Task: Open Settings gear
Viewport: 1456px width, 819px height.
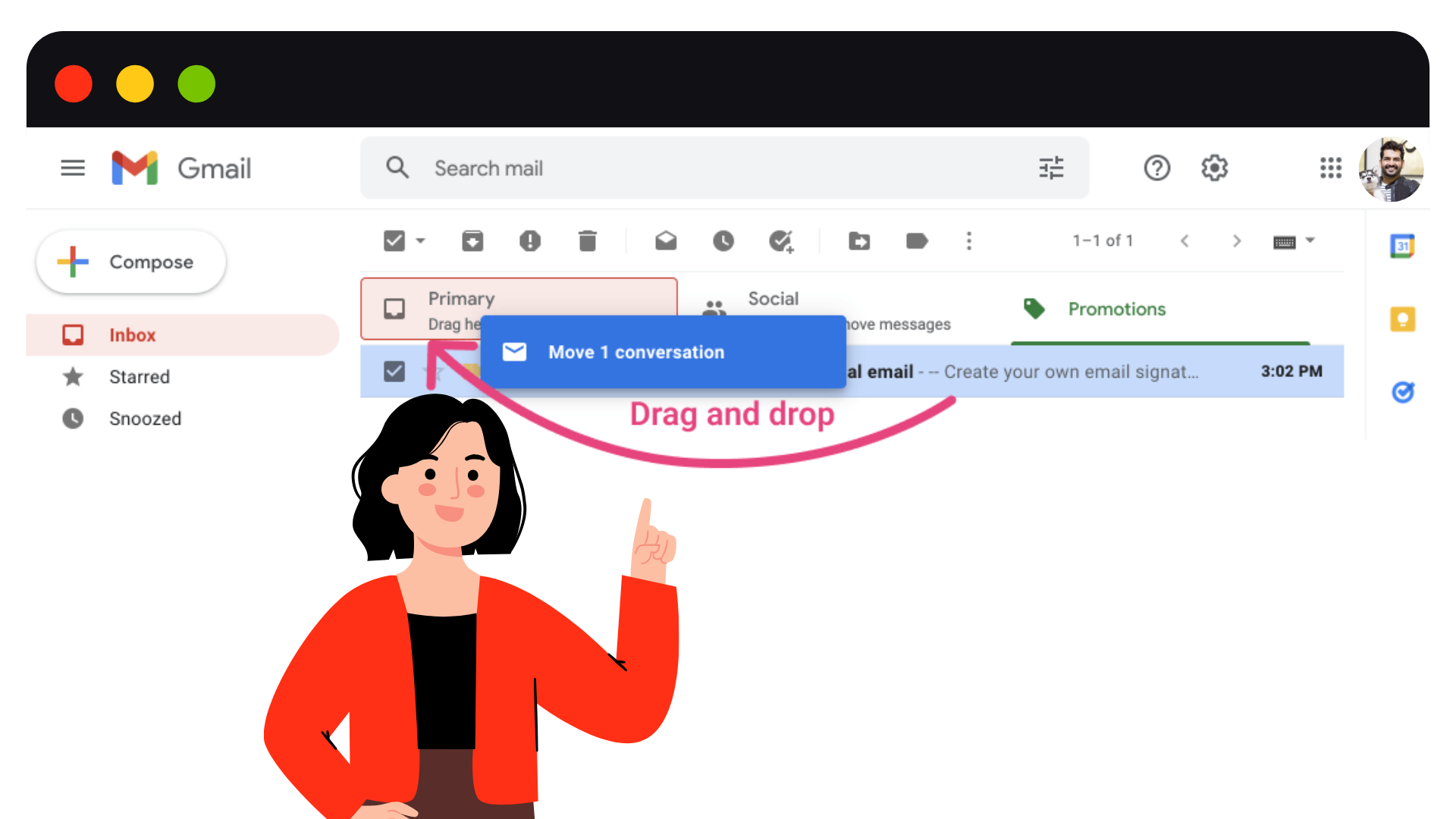Action: [x=1215, y=168]
